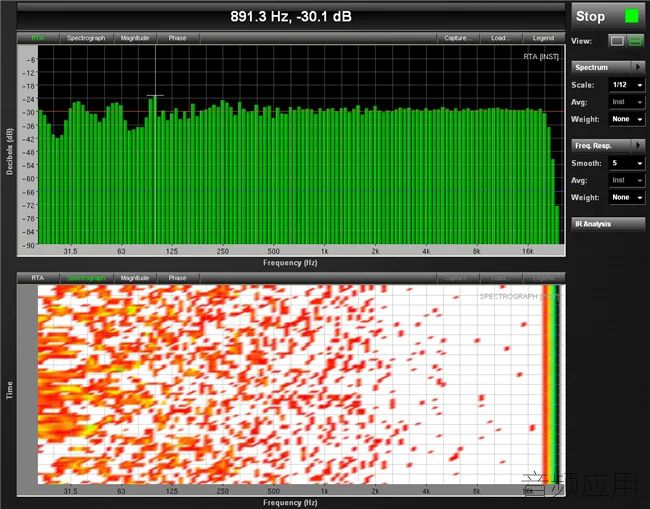Select Phase tab in top pane

[177, 38]
